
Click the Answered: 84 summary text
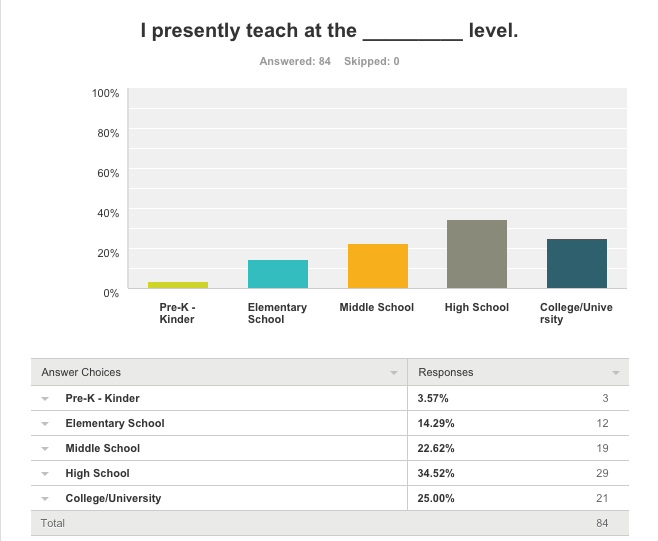[x=295, y=61]
